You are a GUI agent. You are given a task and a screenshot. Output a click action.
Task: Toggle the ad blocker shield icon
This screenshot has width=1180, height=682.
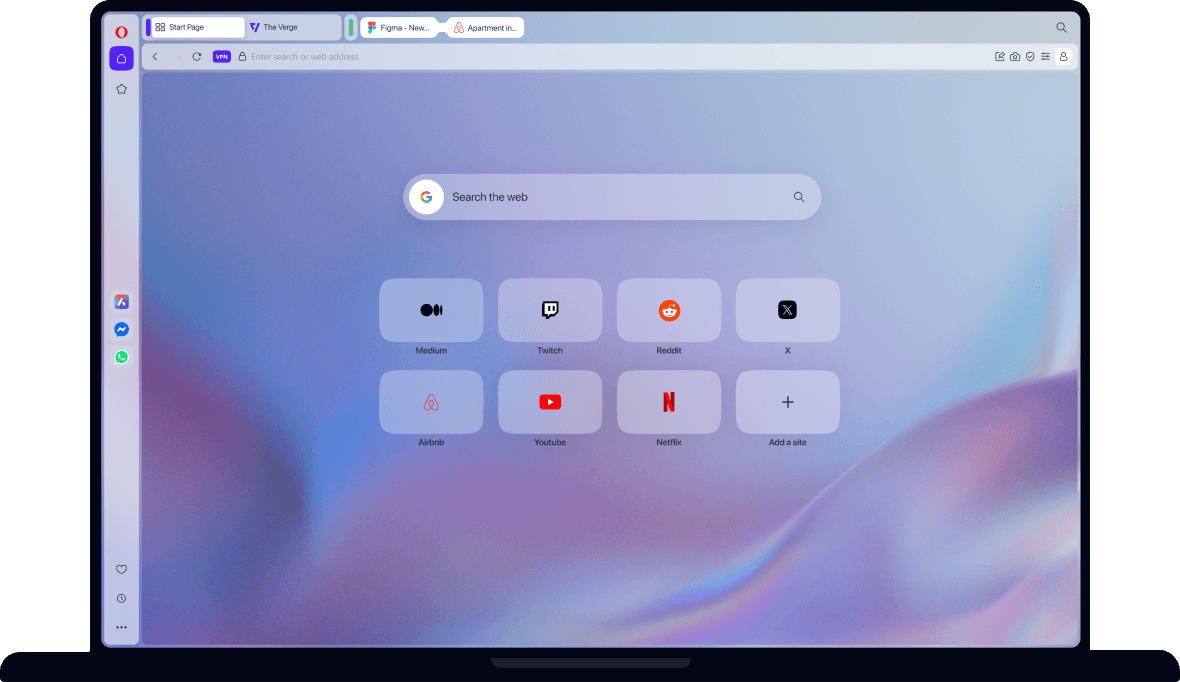[1030, 56]
